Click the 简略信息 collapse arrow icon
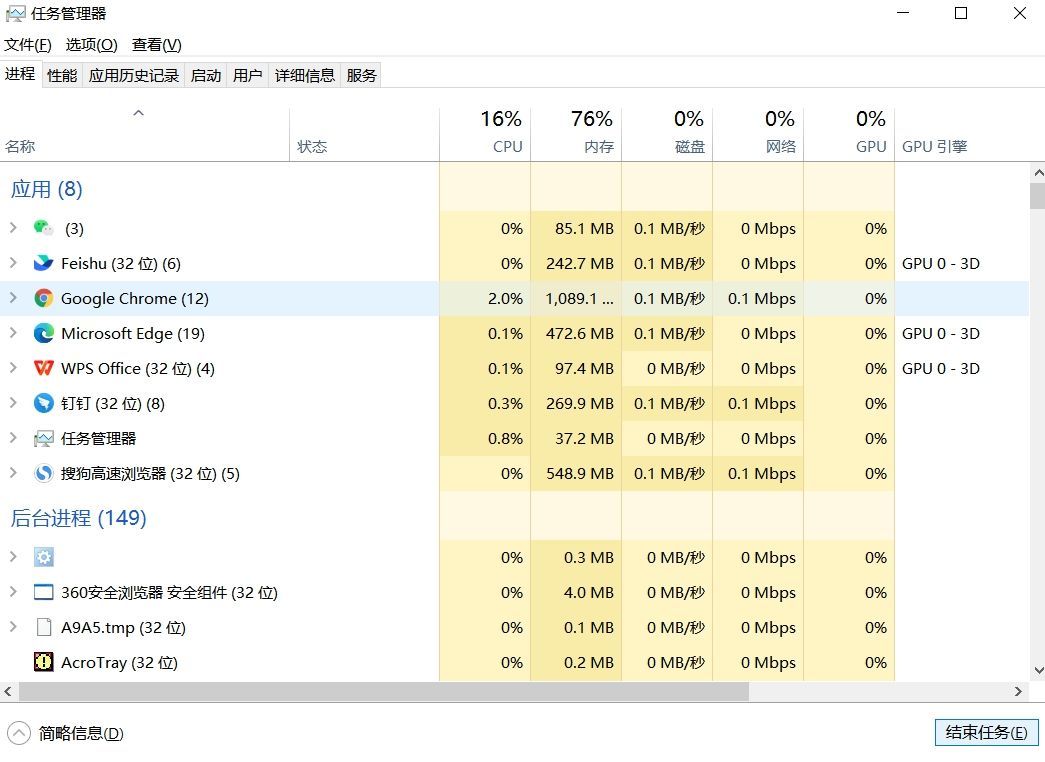This screenshot has width=1045, height=762. pyautogui.click(x=18, y=733)
